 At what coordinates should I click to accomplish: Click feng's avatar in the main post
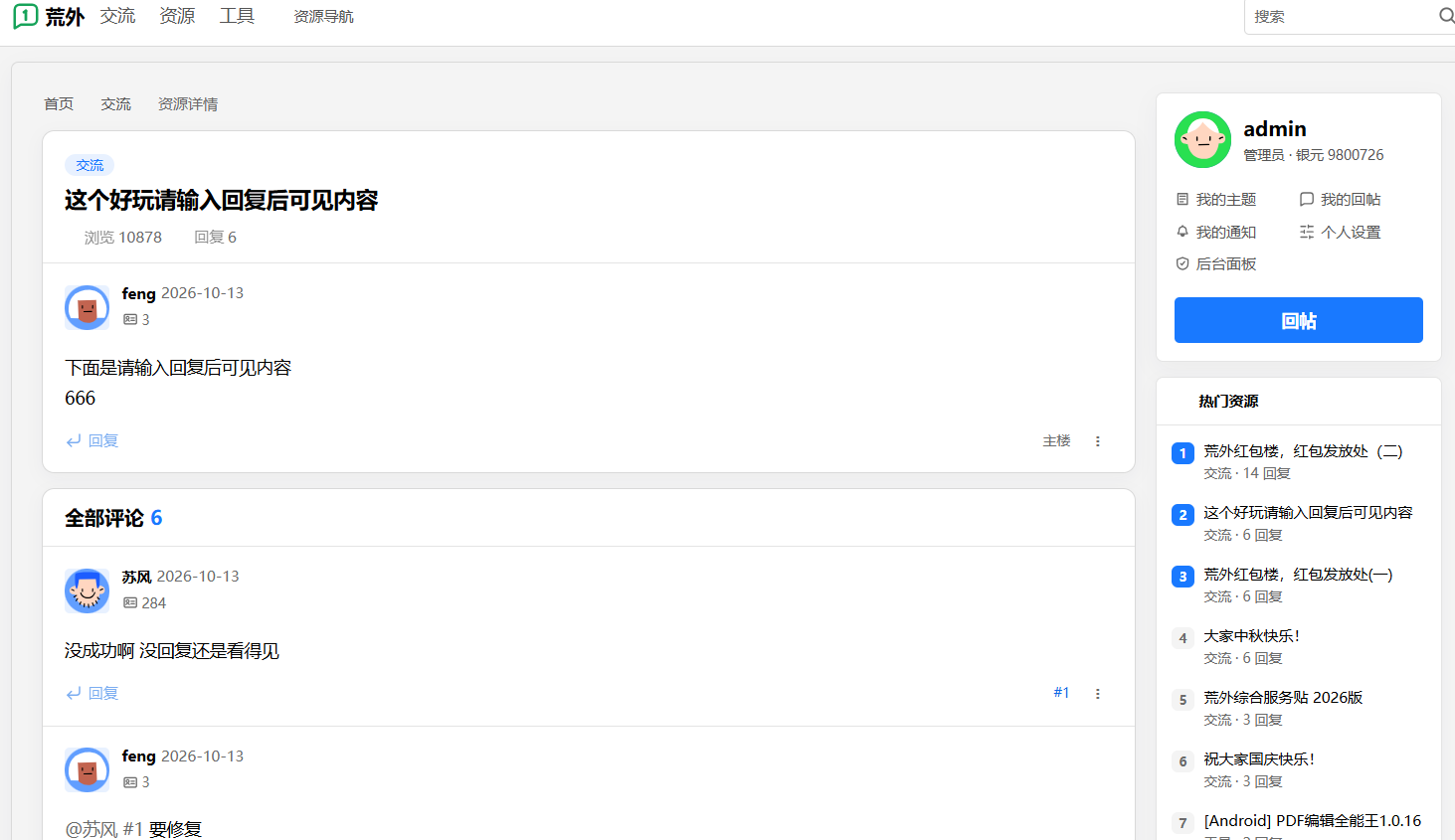88,307
